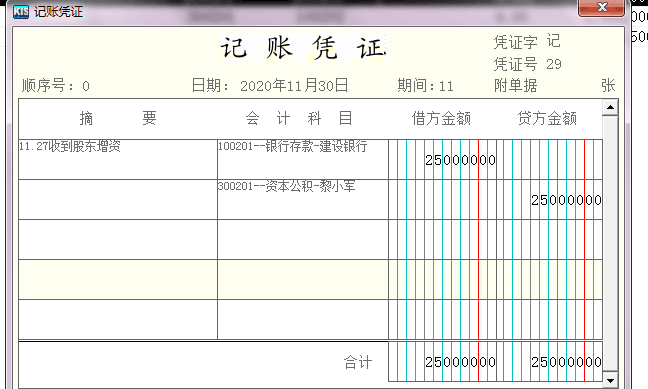Click the 合计 label
Image resolution: width=648 pixels, height=389 pixels.
(x=358, y=362)
